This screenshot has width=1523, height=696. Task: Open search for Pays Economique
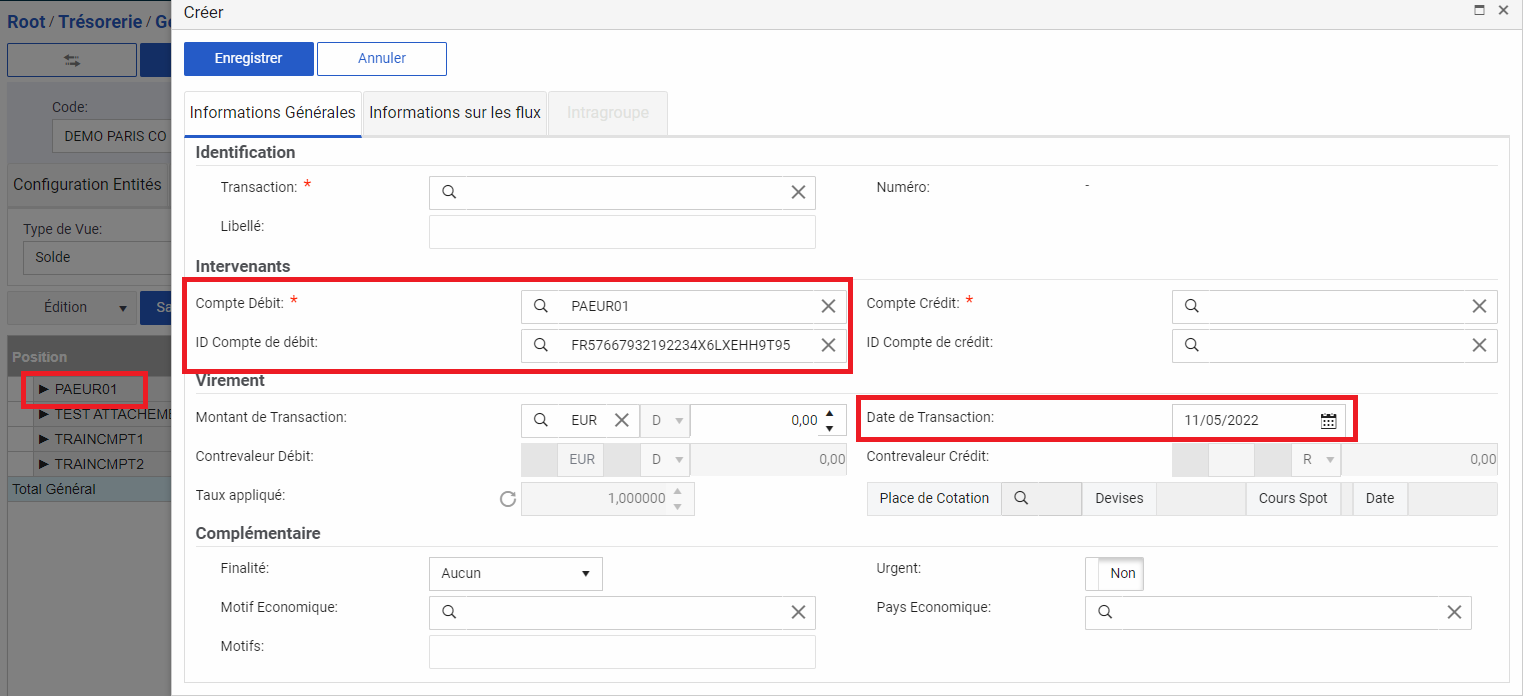[1104, 612]
